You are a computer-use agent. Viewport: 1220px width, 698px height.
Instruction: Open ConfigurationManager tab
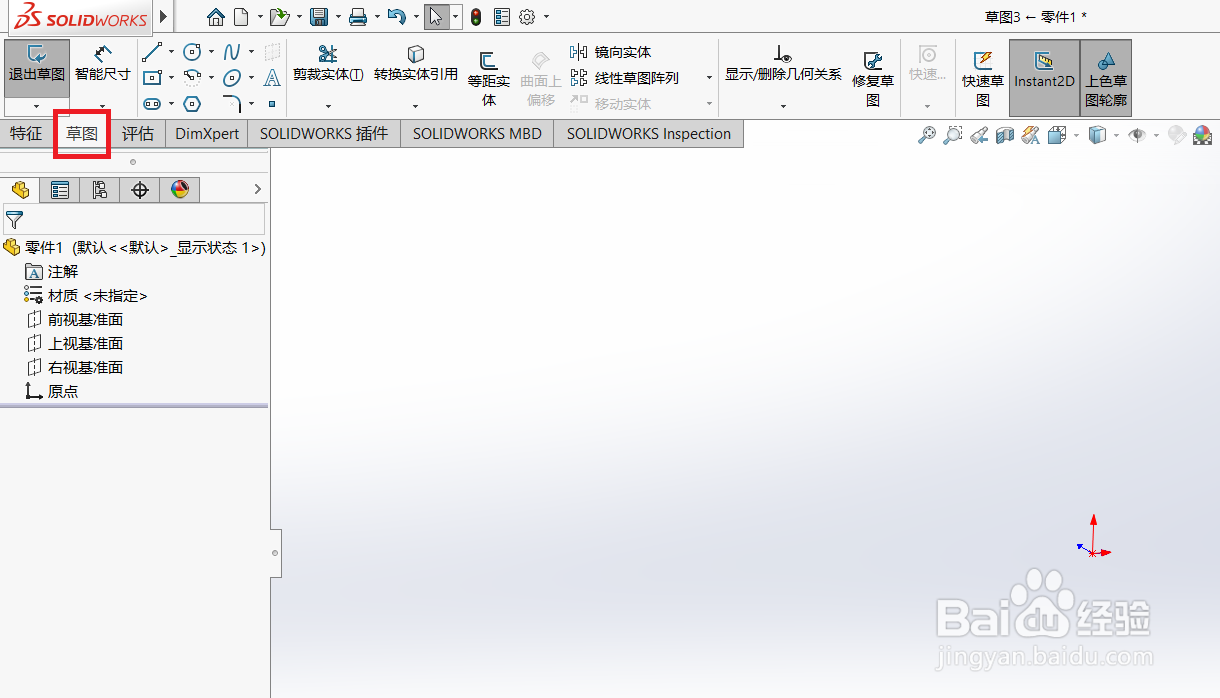click(x=100, y=190)
